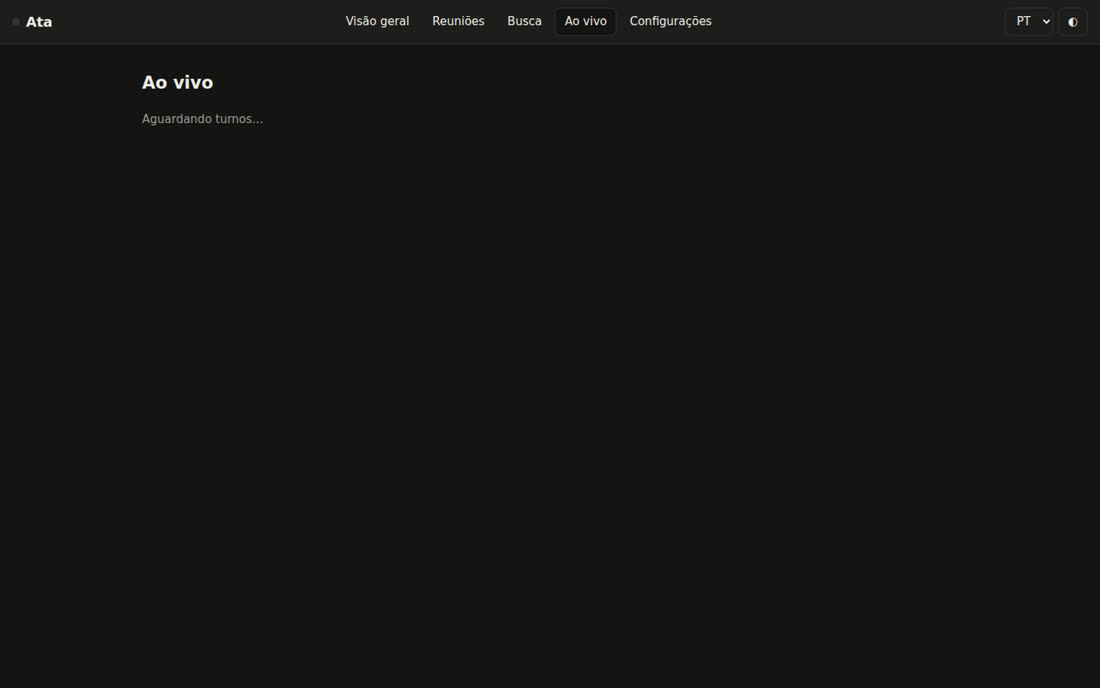
Task: Click the empty live transcript area
Action: 550,407
